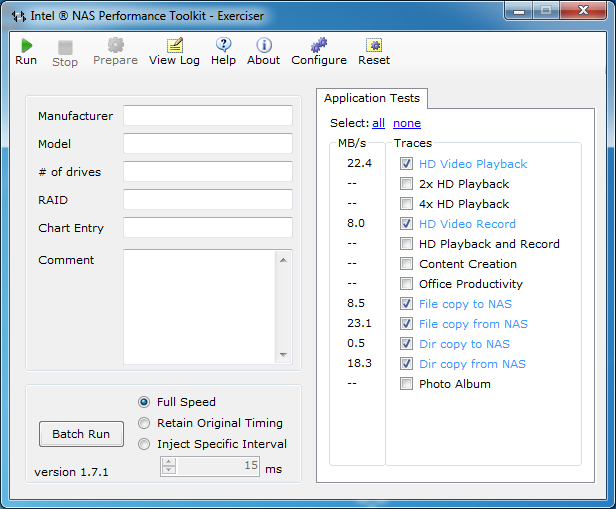616x509 pixels.
Task: Enable the 2x HD Playback trace
Action: point(406,183)
